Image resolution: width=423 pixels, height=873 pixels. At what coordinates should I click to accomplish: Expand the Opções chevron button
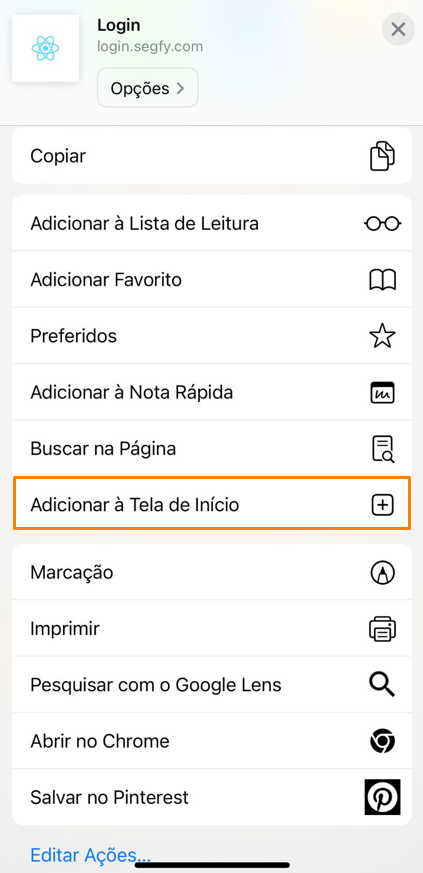point(147,88)
